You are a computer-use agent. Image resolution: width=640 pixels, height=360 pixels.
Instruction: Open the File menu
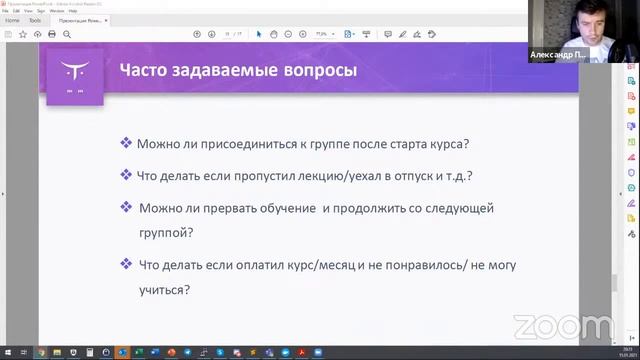(5, 11)
